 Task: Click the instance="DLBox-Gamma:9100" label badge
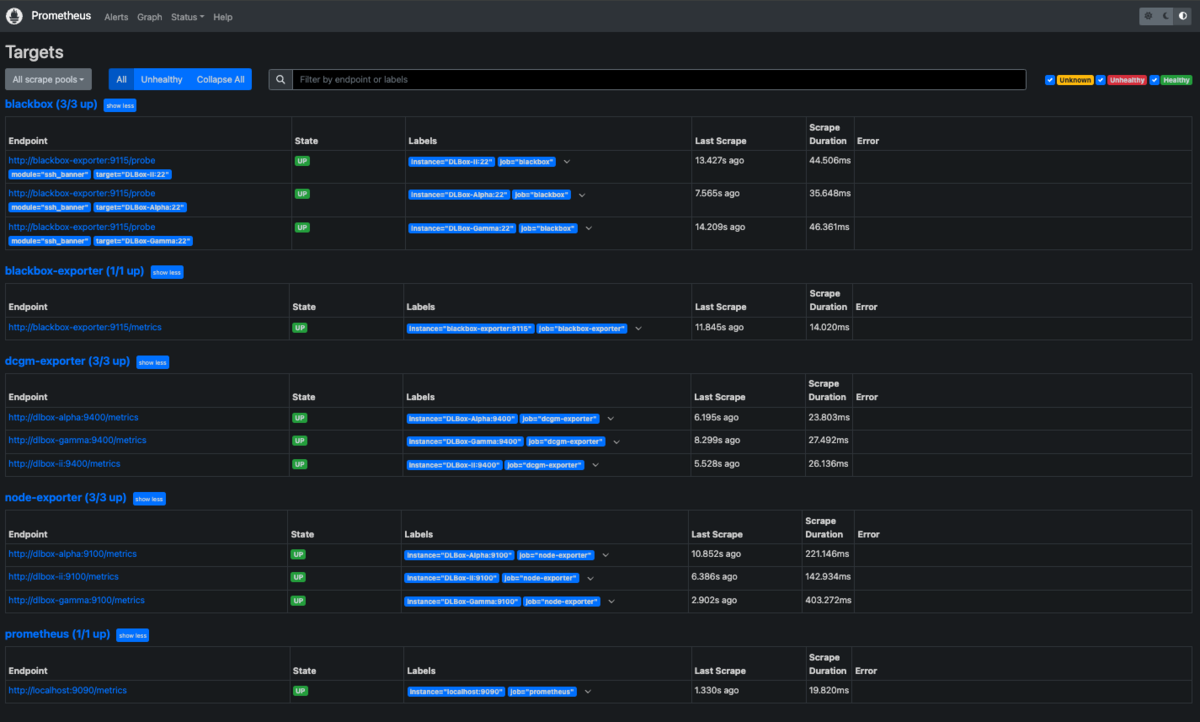coord(462,601)
